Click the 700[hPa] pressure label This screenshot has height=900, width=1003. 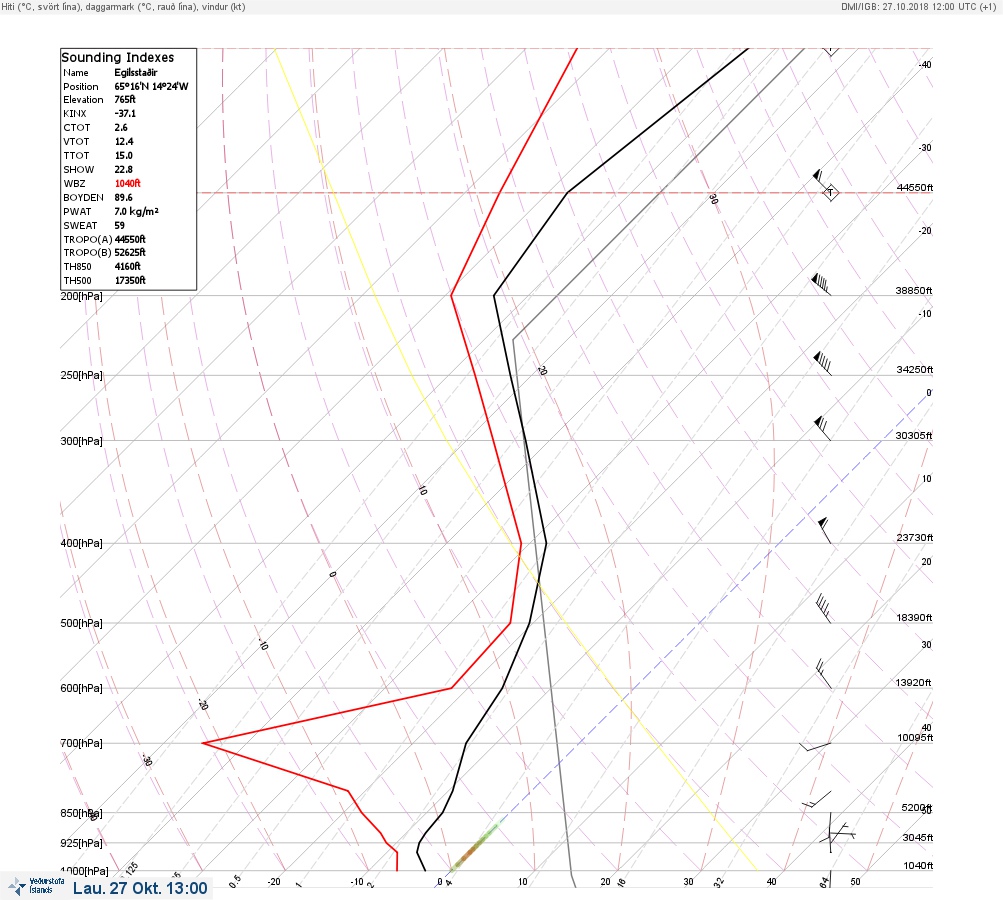81,743
